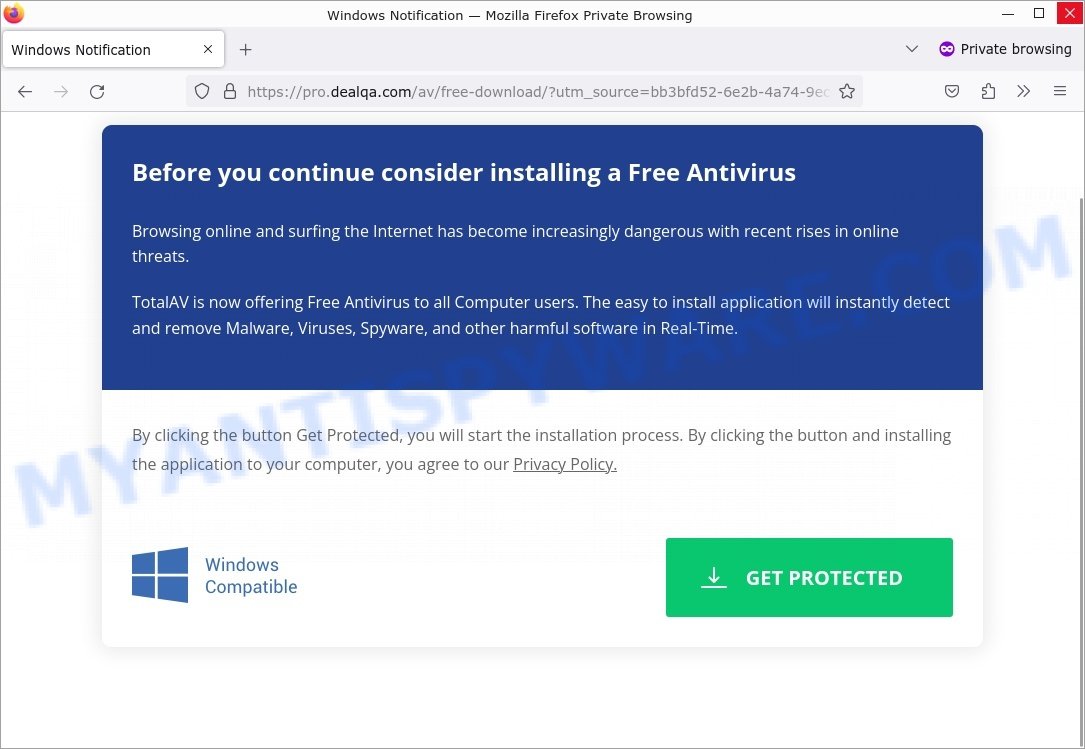Click the Windows logo icon
Viewport: 1085px width, 749px height.
pyautogui.click(x=160, y=575)
